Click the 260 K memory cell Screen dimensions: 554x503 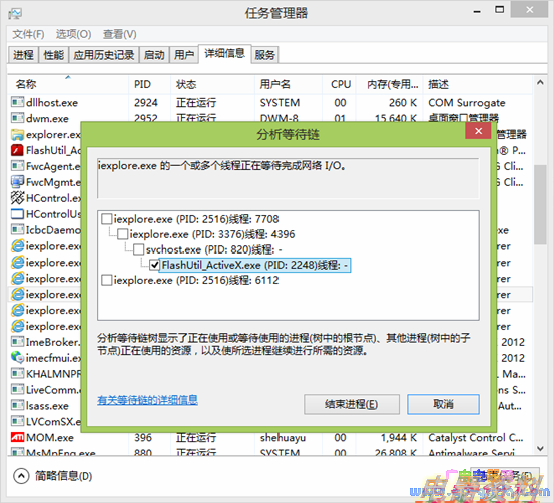click(x=403, y=102)
